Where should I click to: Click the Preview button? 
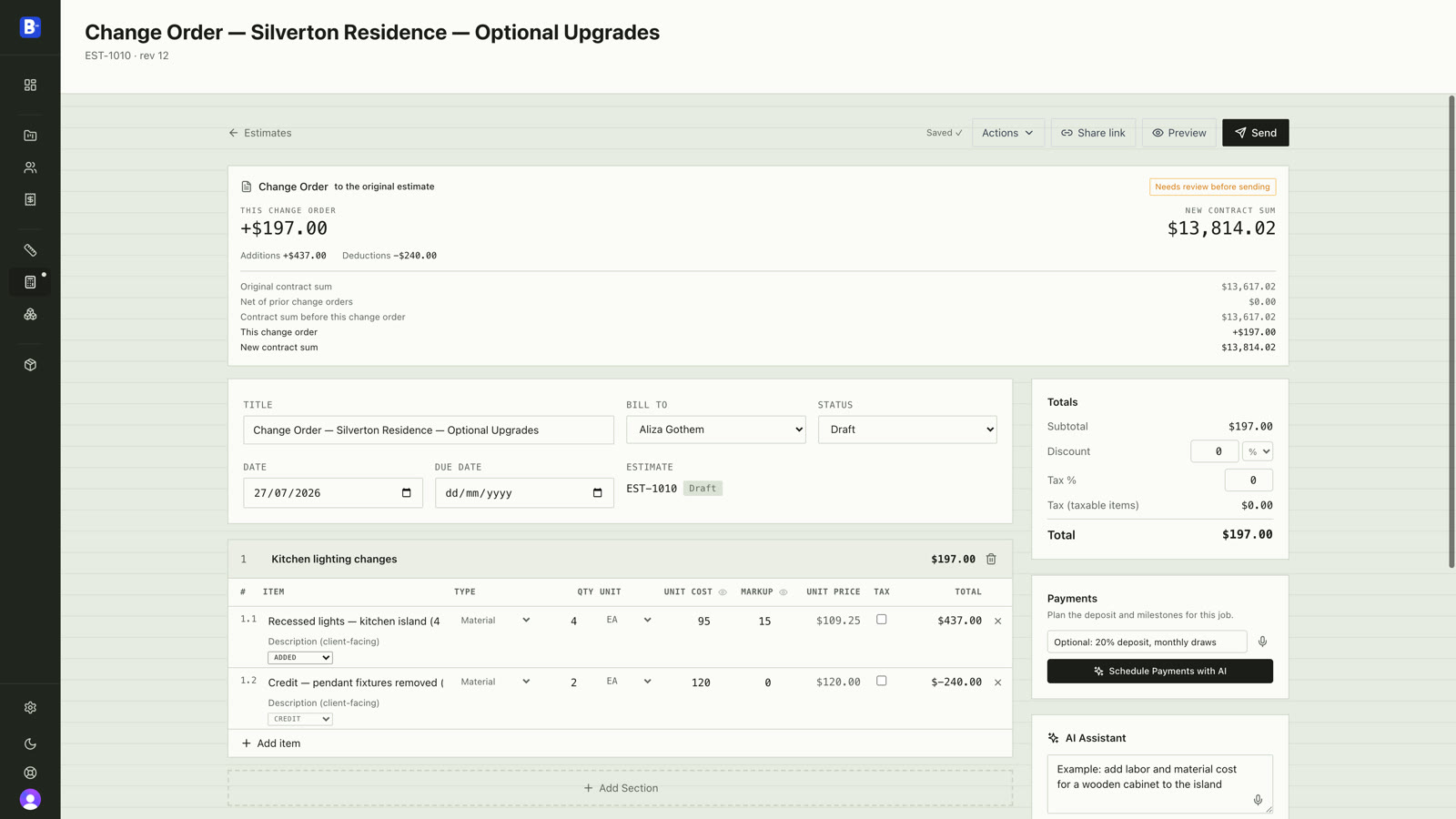(1178, 133)
